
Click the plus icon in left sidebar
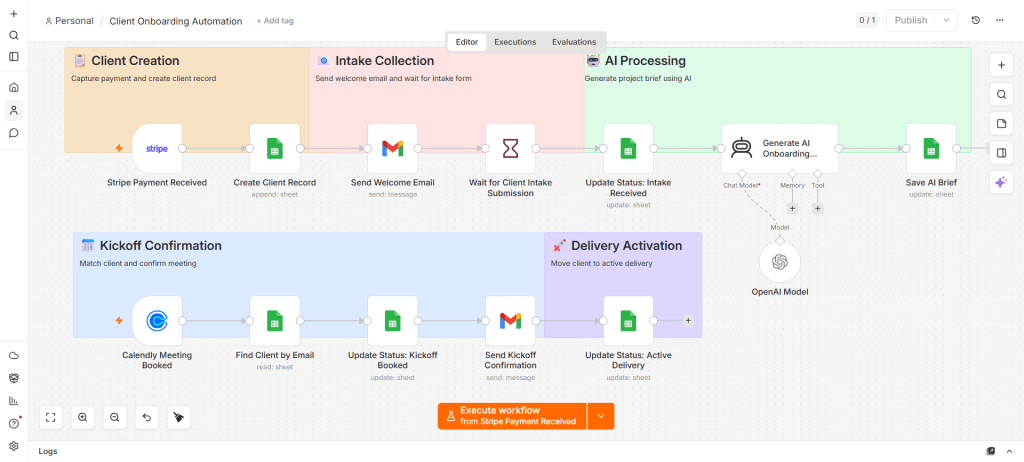coord(14,14)
